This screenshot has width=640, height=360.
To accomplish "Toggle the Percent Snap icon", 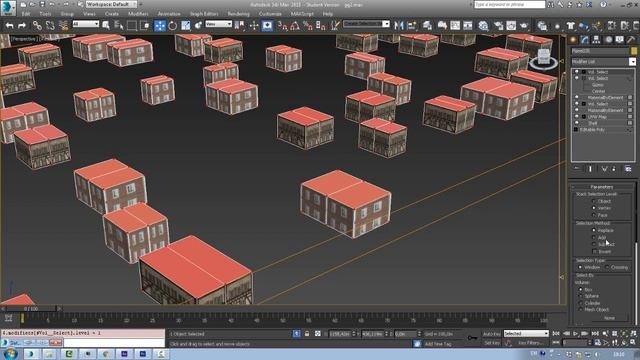I will point(308,26).
